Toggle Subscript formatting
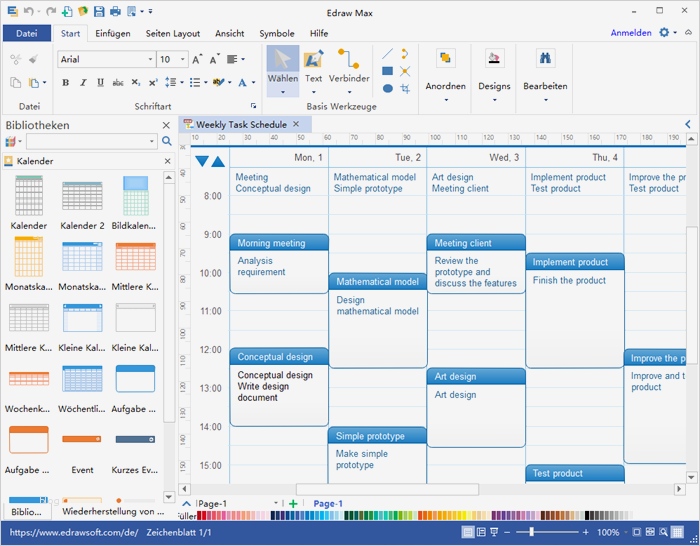700x546 pixels. tap(136, 82)
